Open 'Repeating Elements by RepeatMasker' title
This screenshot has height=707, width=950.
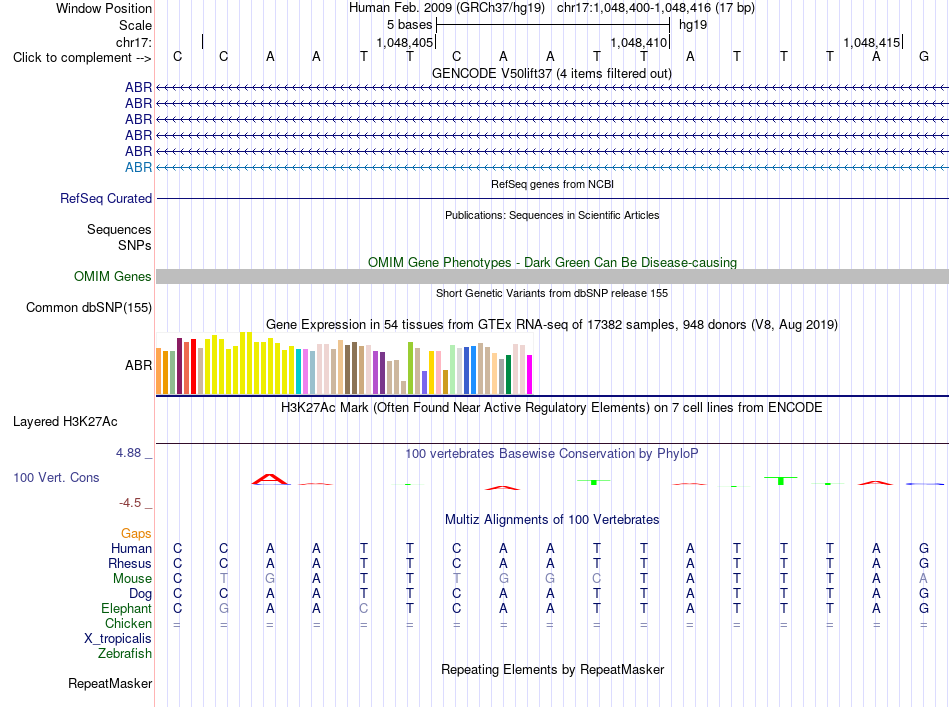(552, 669)
